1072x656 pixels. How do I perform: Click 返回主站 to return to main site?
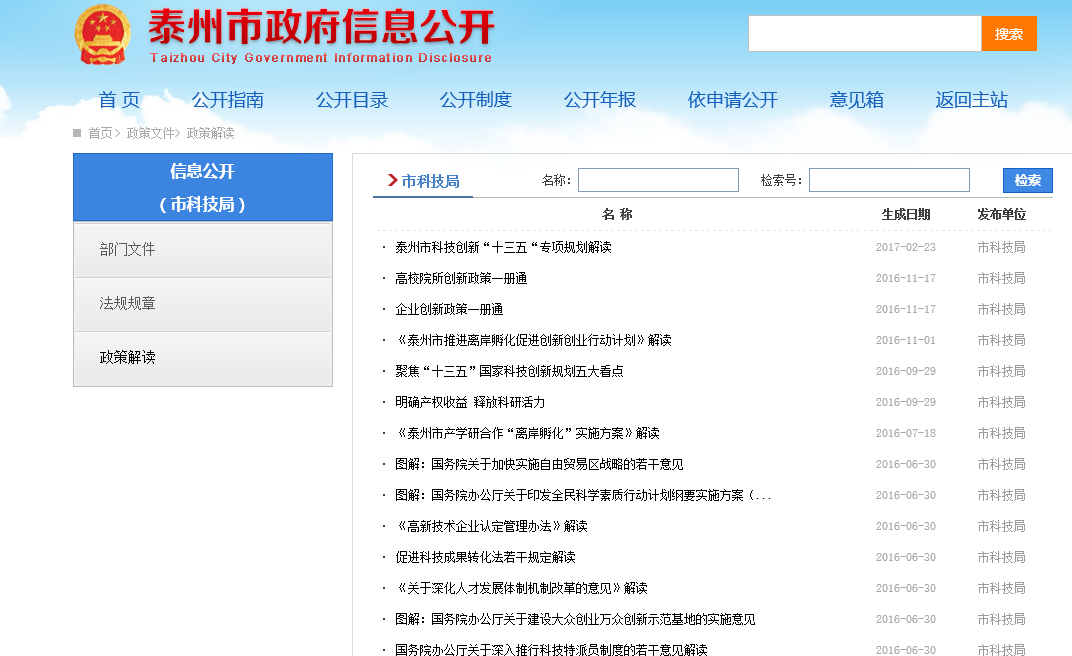(972, 100)
